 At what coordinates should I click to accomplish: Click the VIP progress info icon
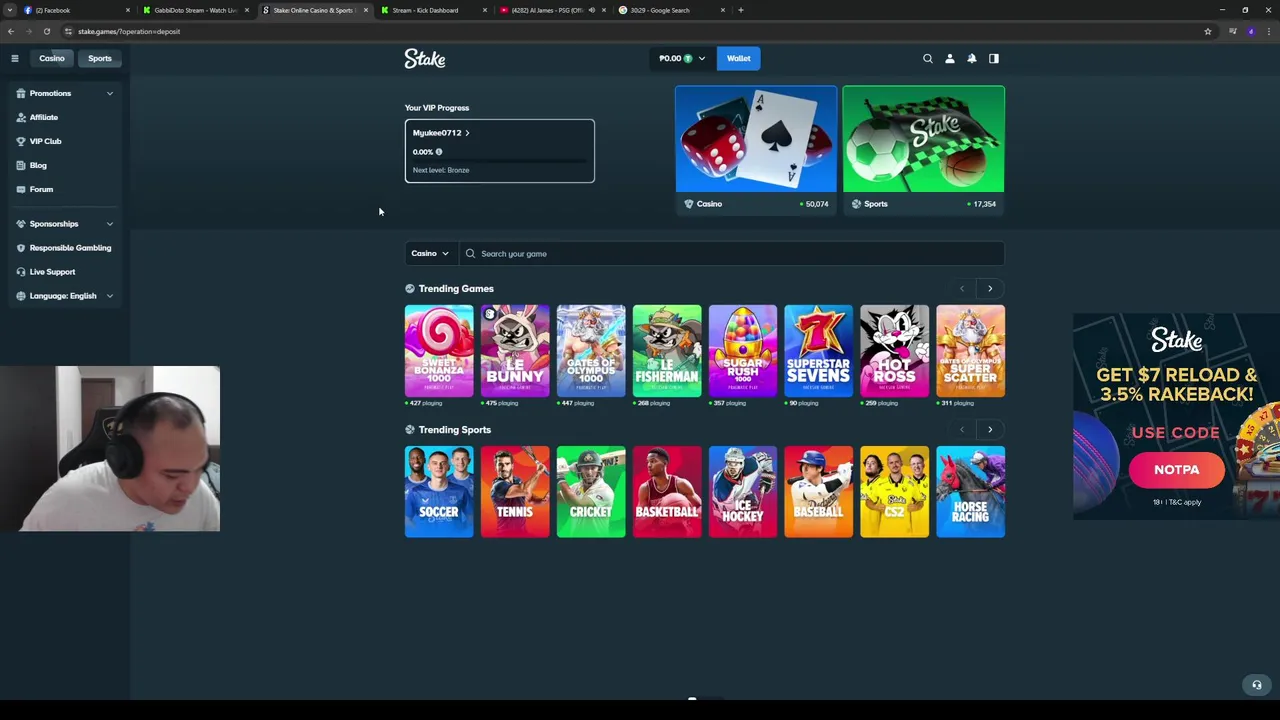point(438,152)
